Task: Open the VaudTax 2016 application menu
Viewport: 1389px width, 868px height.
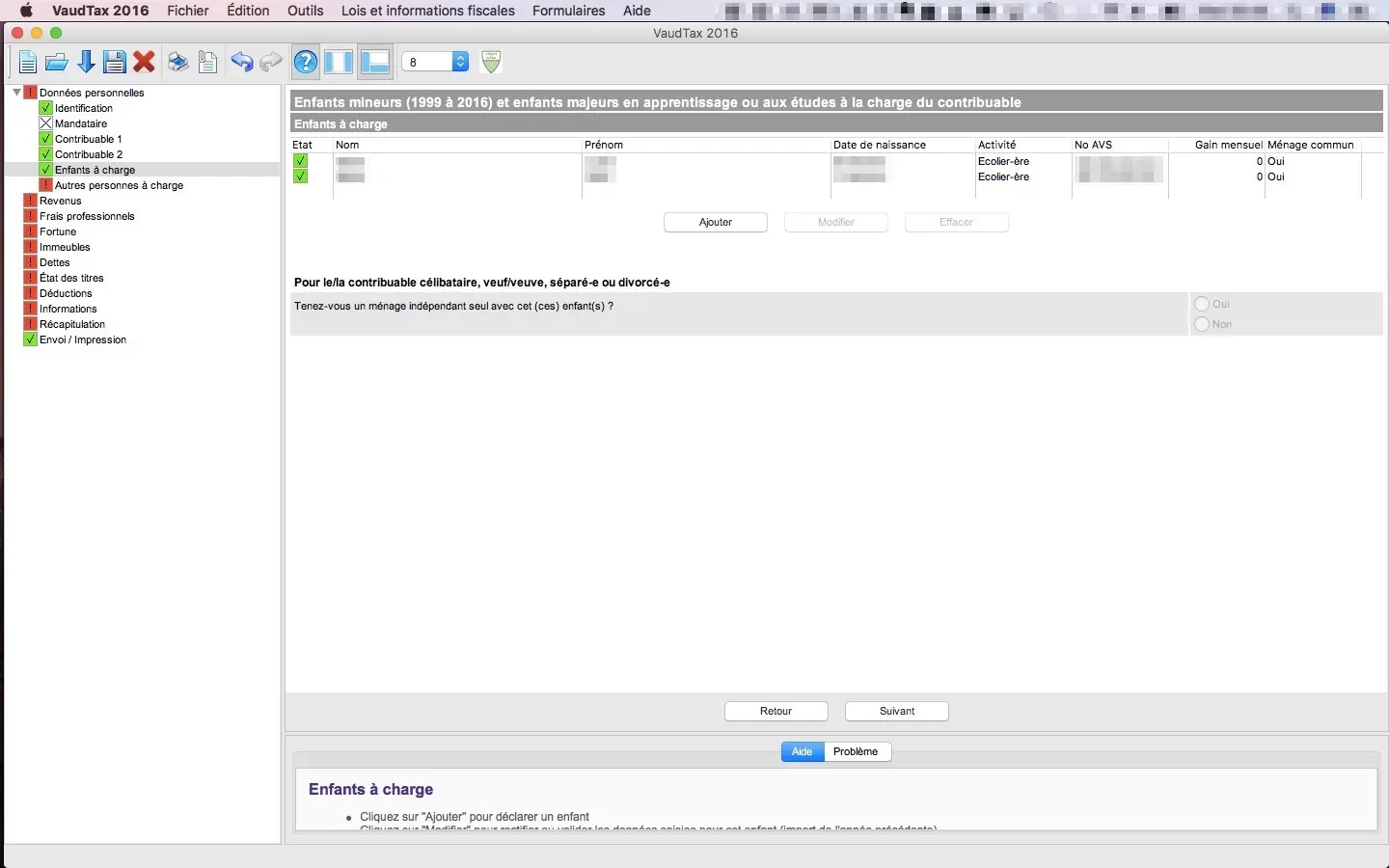Action: pos(100,11)
